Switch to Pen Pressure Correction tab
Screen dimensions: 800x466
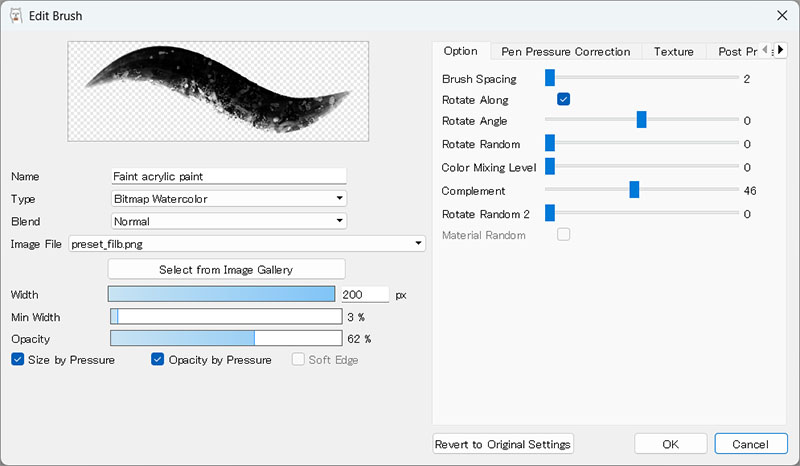(565, 51)
